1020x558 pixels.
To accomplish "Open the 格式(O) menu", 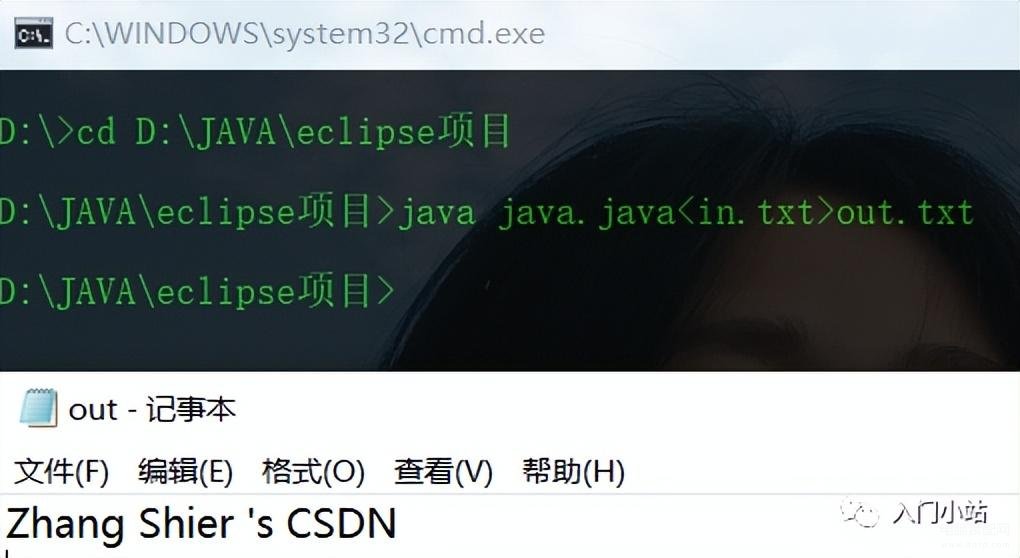I will [x=313, y=472].
